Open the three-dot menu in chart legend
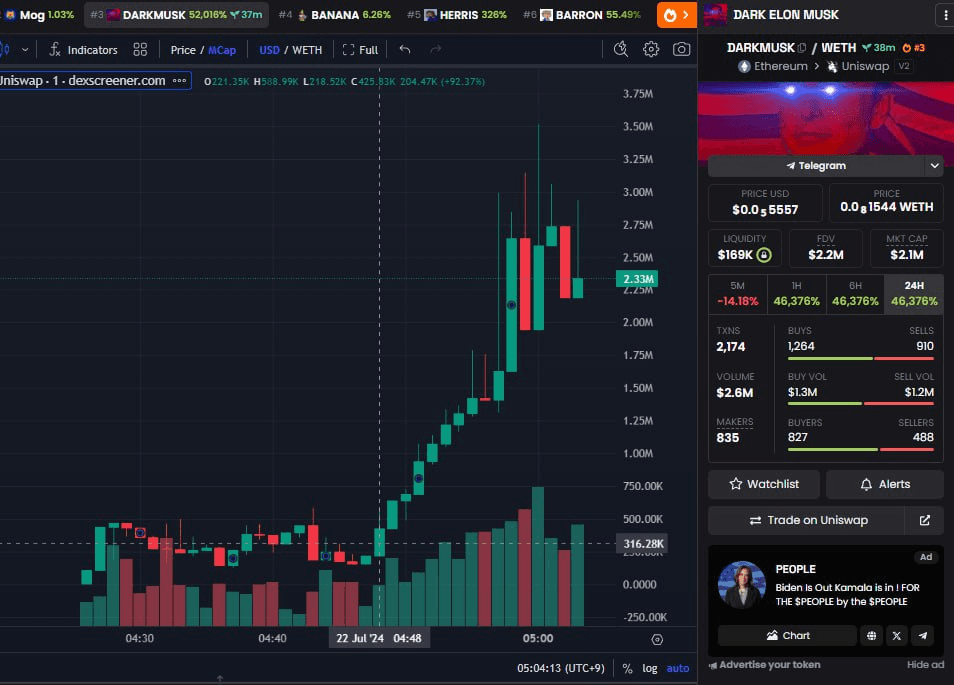 click(179, 80)
